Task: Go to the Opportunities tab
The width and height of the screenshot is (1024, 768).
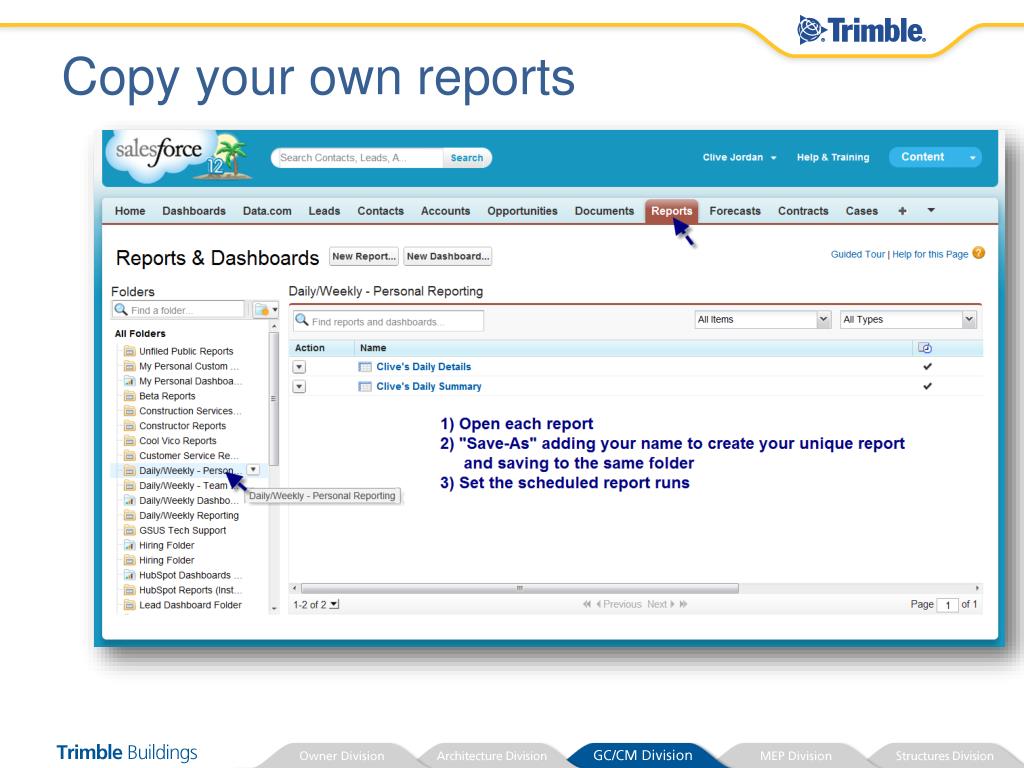Action: (522, 211)
